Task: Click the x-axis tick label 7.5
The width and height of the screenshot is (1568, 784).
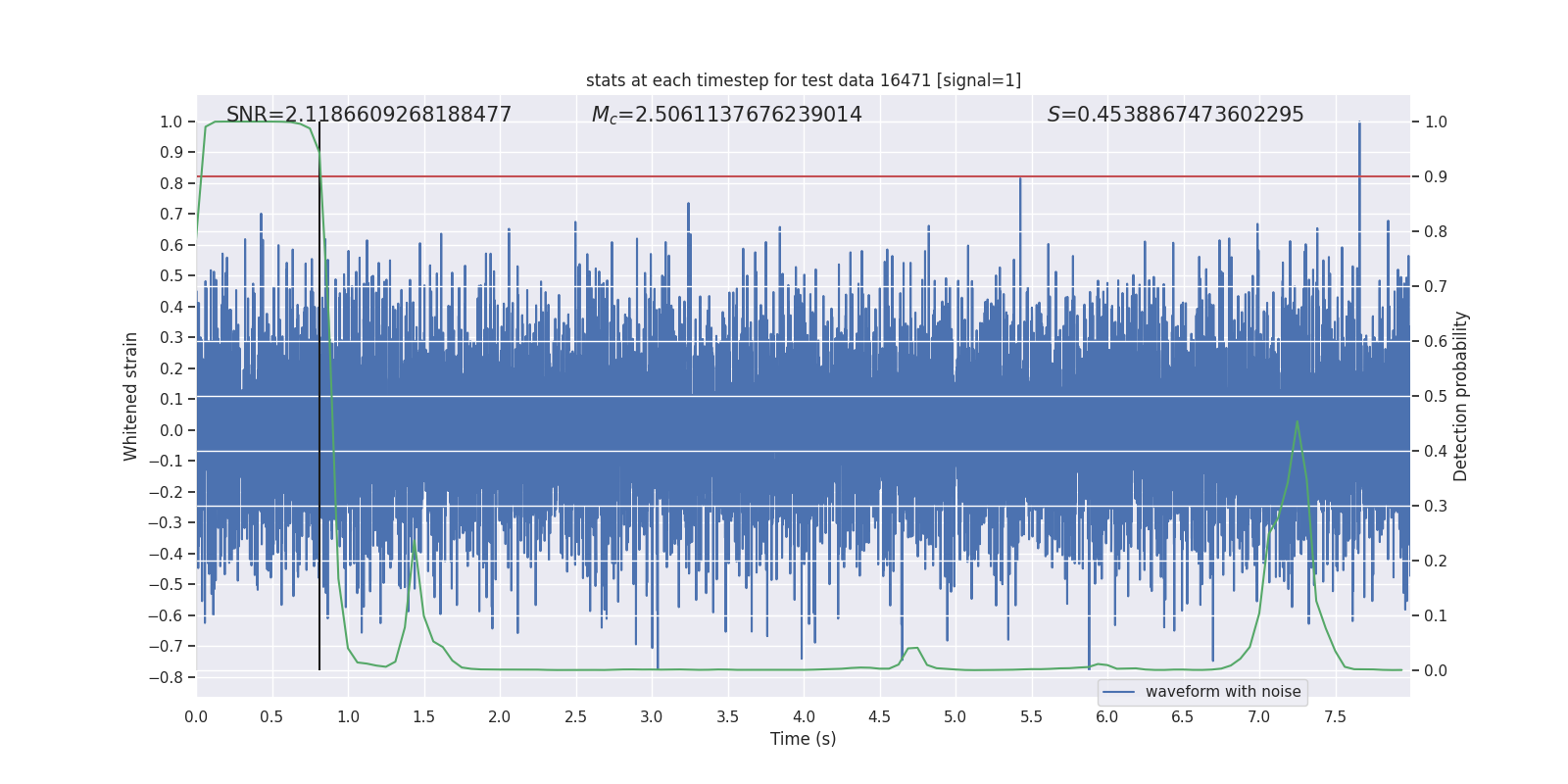Action: [x=1335, y=717]
